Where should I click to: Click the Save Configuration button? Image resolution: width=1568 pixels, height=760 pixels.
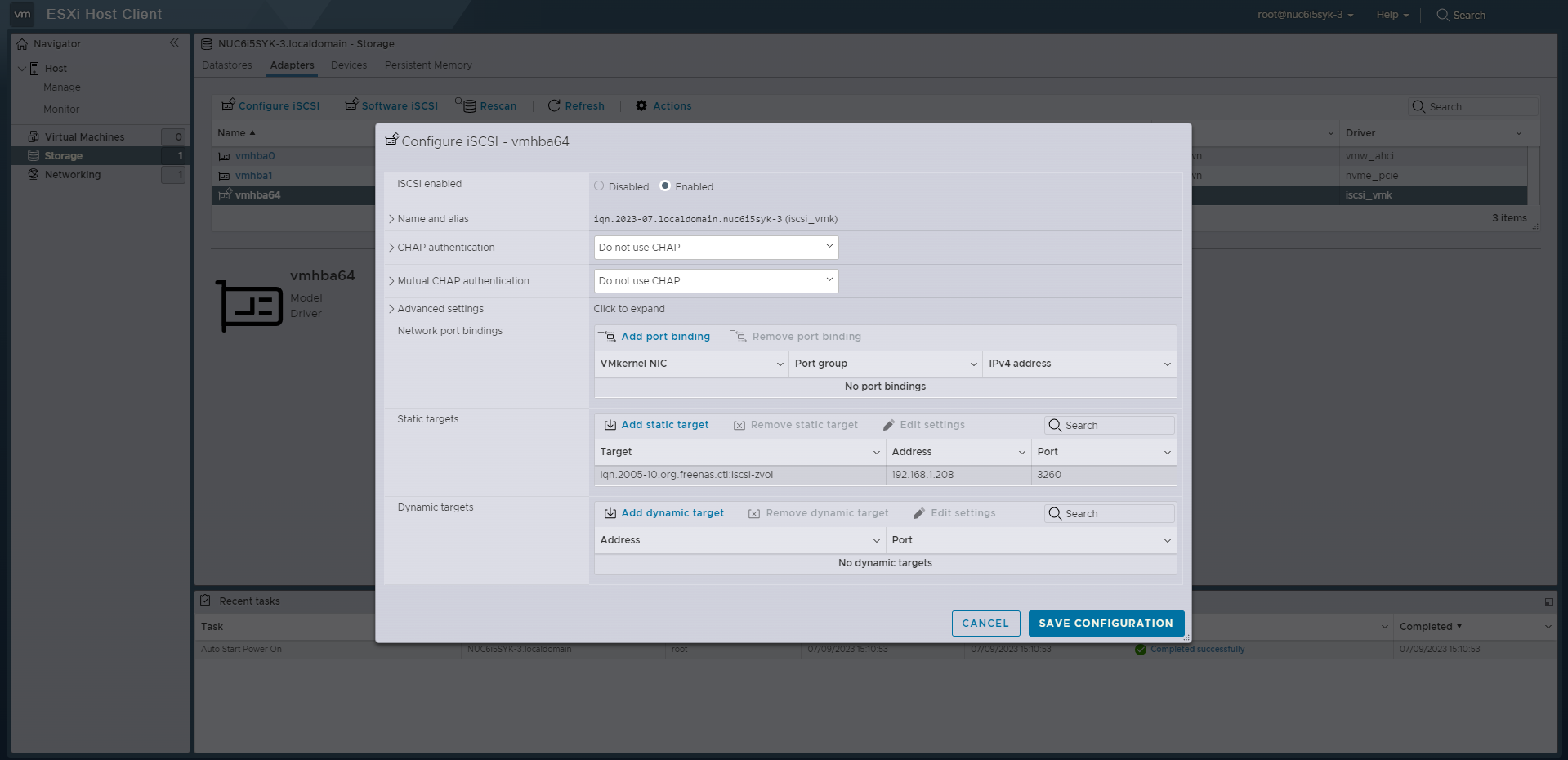coord(1106,624)
